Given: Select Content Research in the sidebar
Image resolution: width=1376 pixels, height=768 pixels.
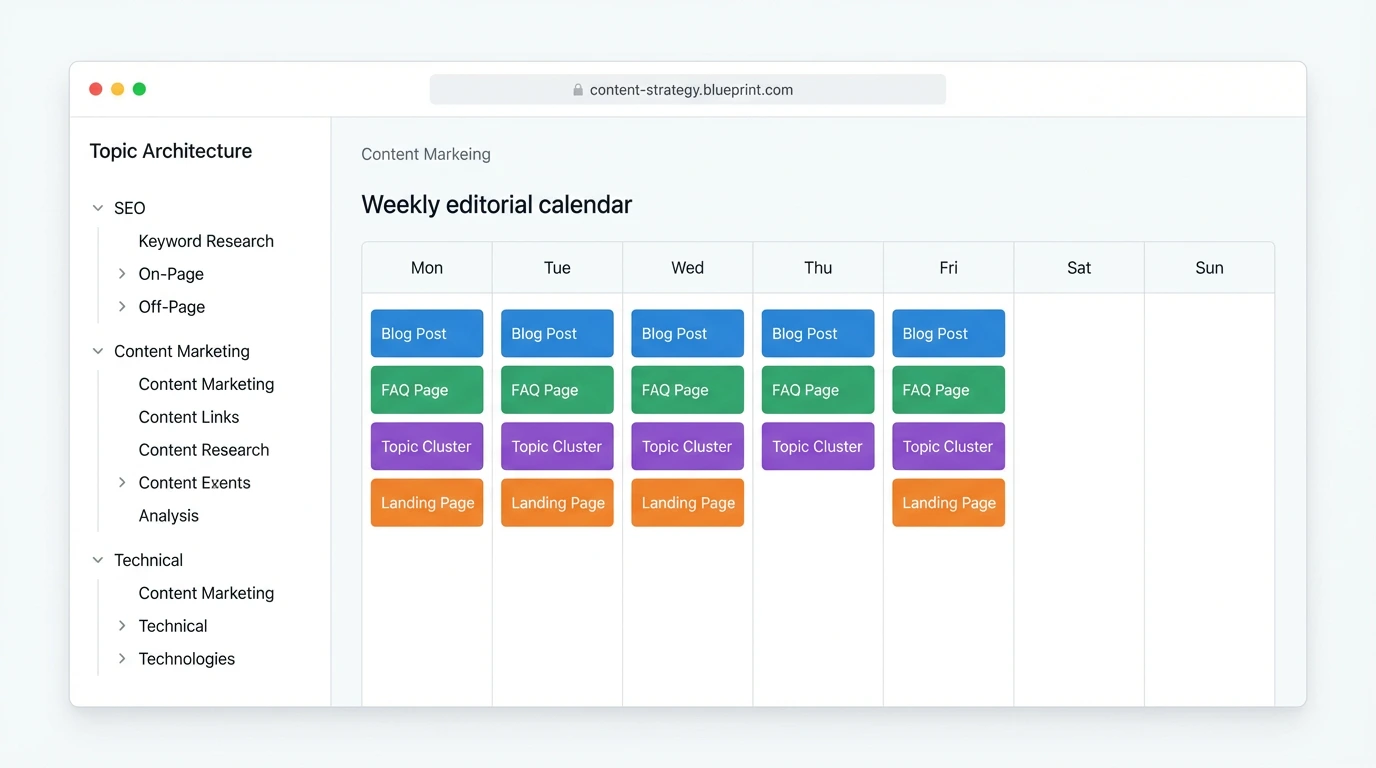Looking at the screenshot, I should [203, 449].
